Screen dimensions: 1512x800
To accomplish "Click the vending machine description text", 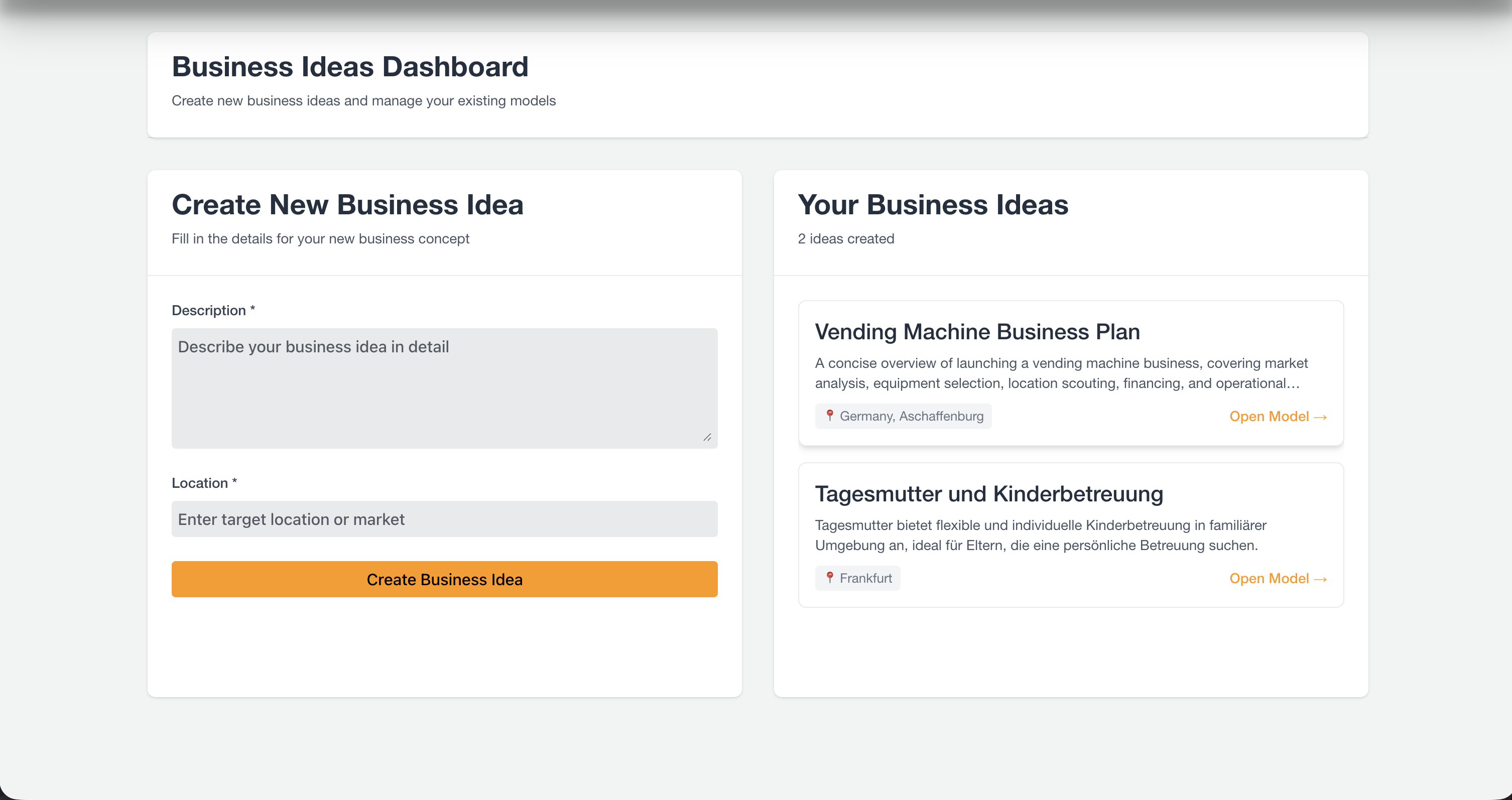I will (1061, 373).
